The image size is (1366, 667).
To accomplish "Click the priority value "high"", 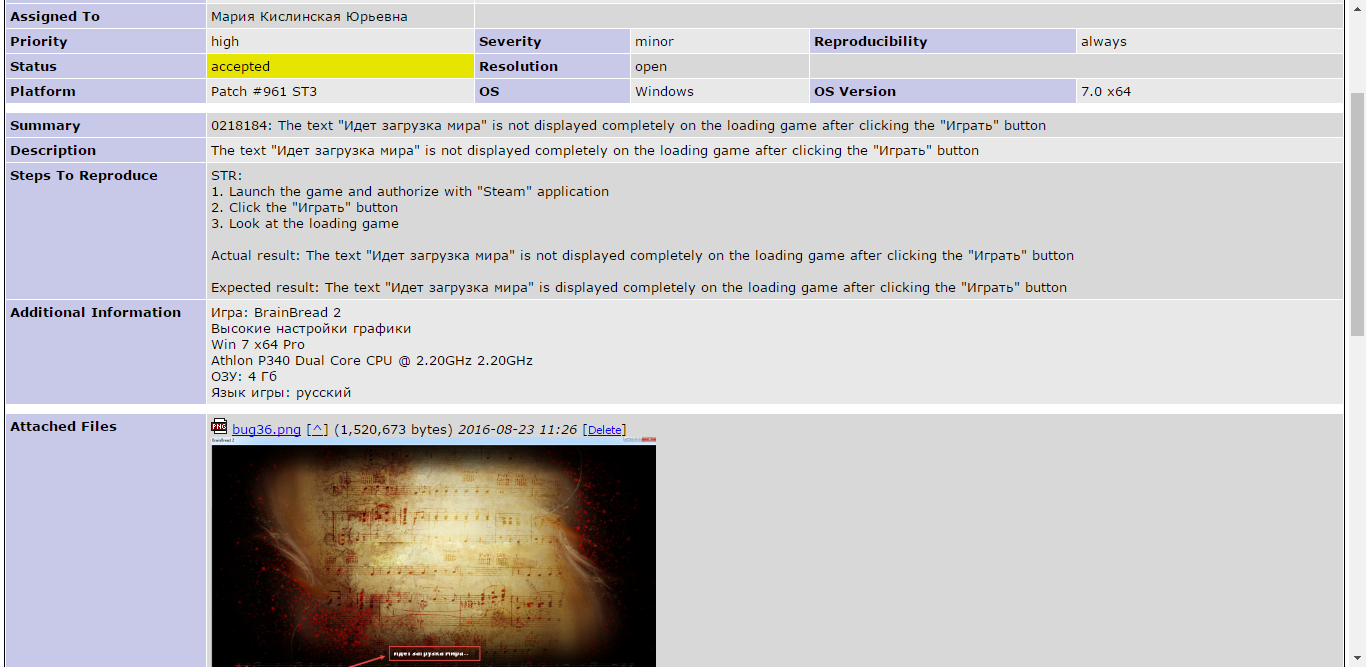I will (225, 42).
